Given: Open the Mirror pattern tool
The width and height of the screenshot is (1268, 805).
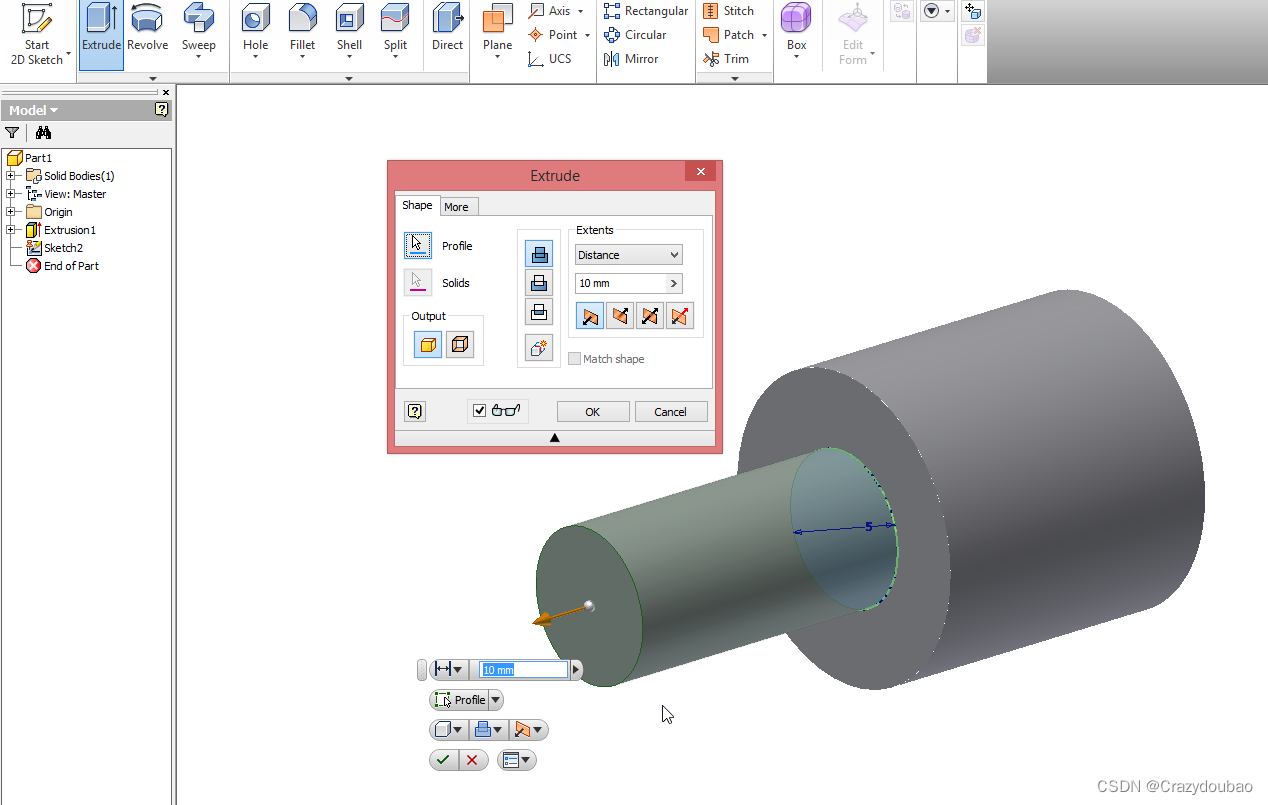Looking at the screenshot, I should (x=631, y=59).
